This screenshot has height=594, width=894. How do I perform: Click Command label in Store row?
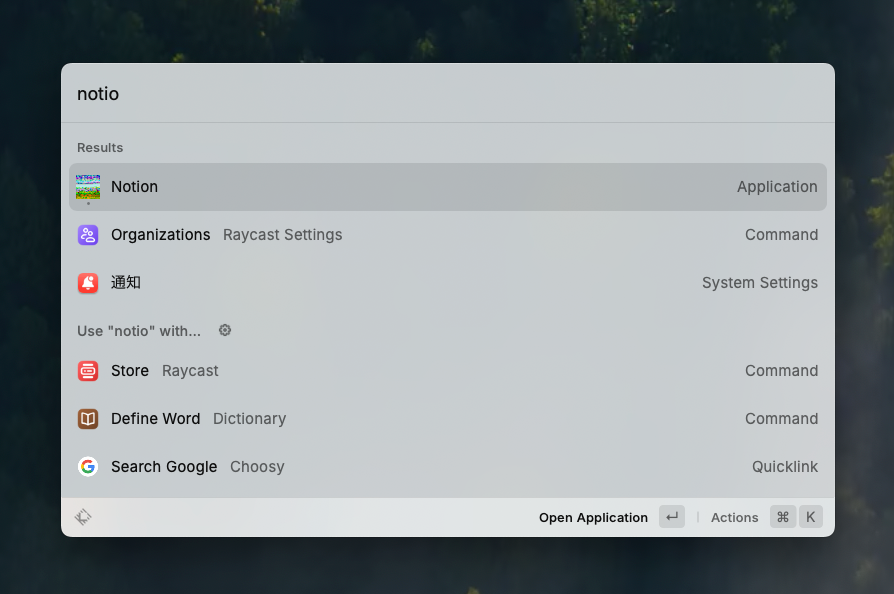(781, 371)
